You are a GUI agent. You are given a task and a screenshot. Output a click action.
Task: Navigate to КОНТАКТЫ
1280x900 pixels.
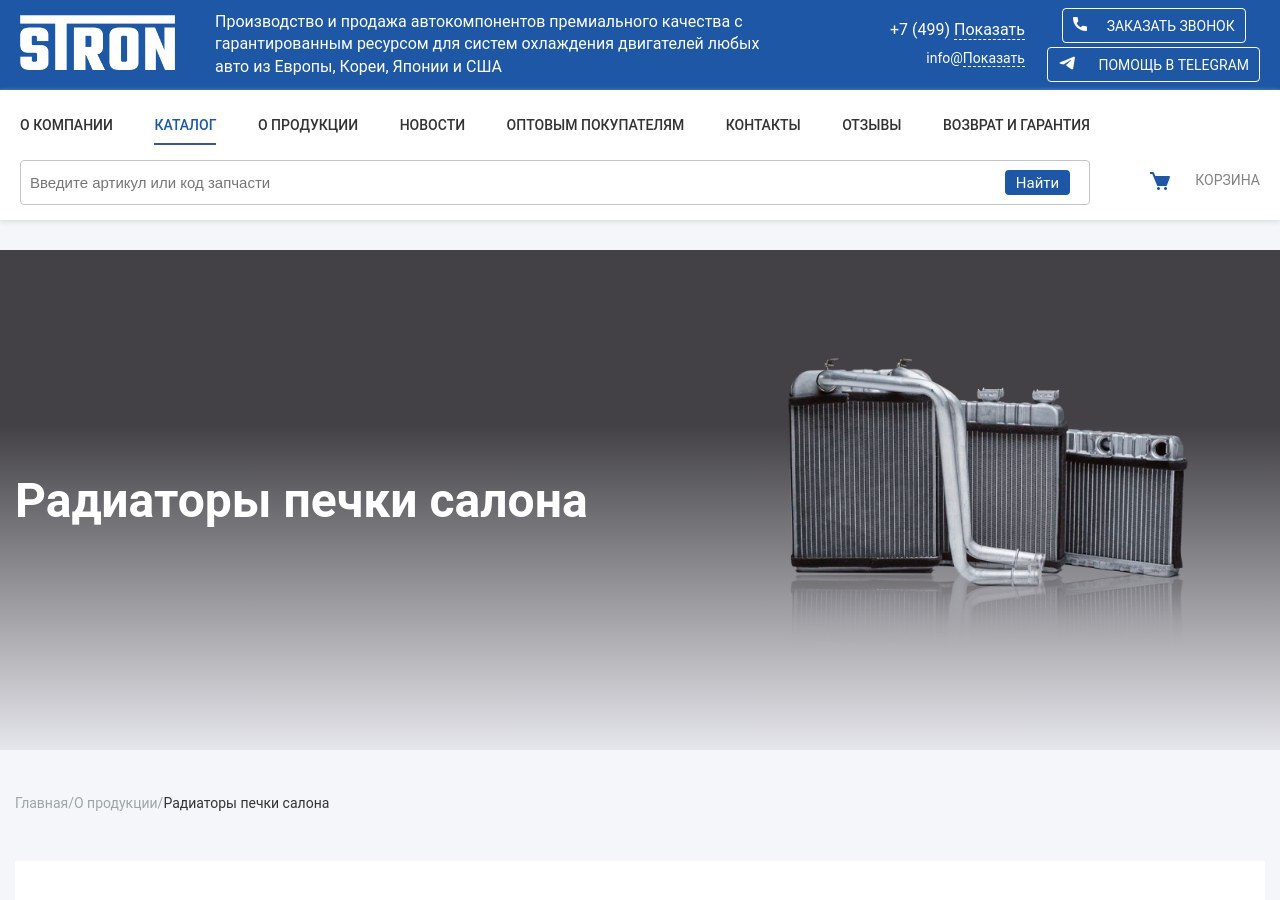pyautogui.click(x=763, y=124)
